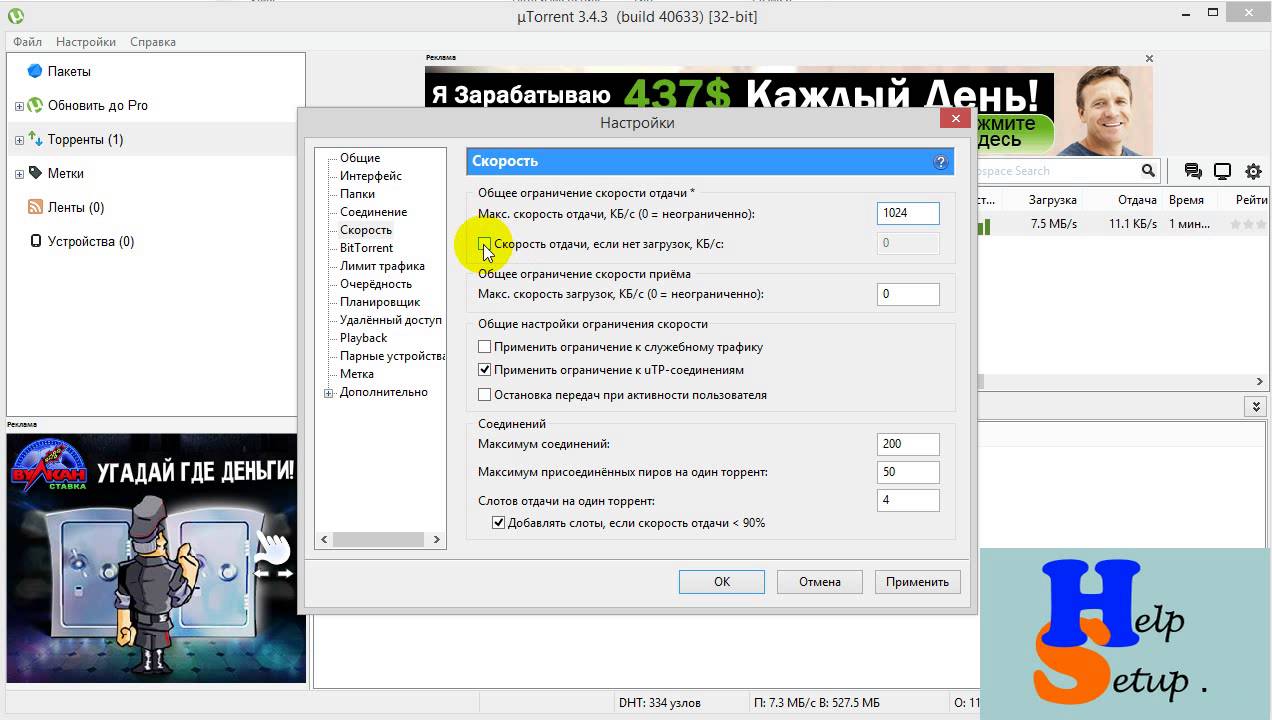
Task: Click the Загрузка column header
Action: [x=1051, y=200]
